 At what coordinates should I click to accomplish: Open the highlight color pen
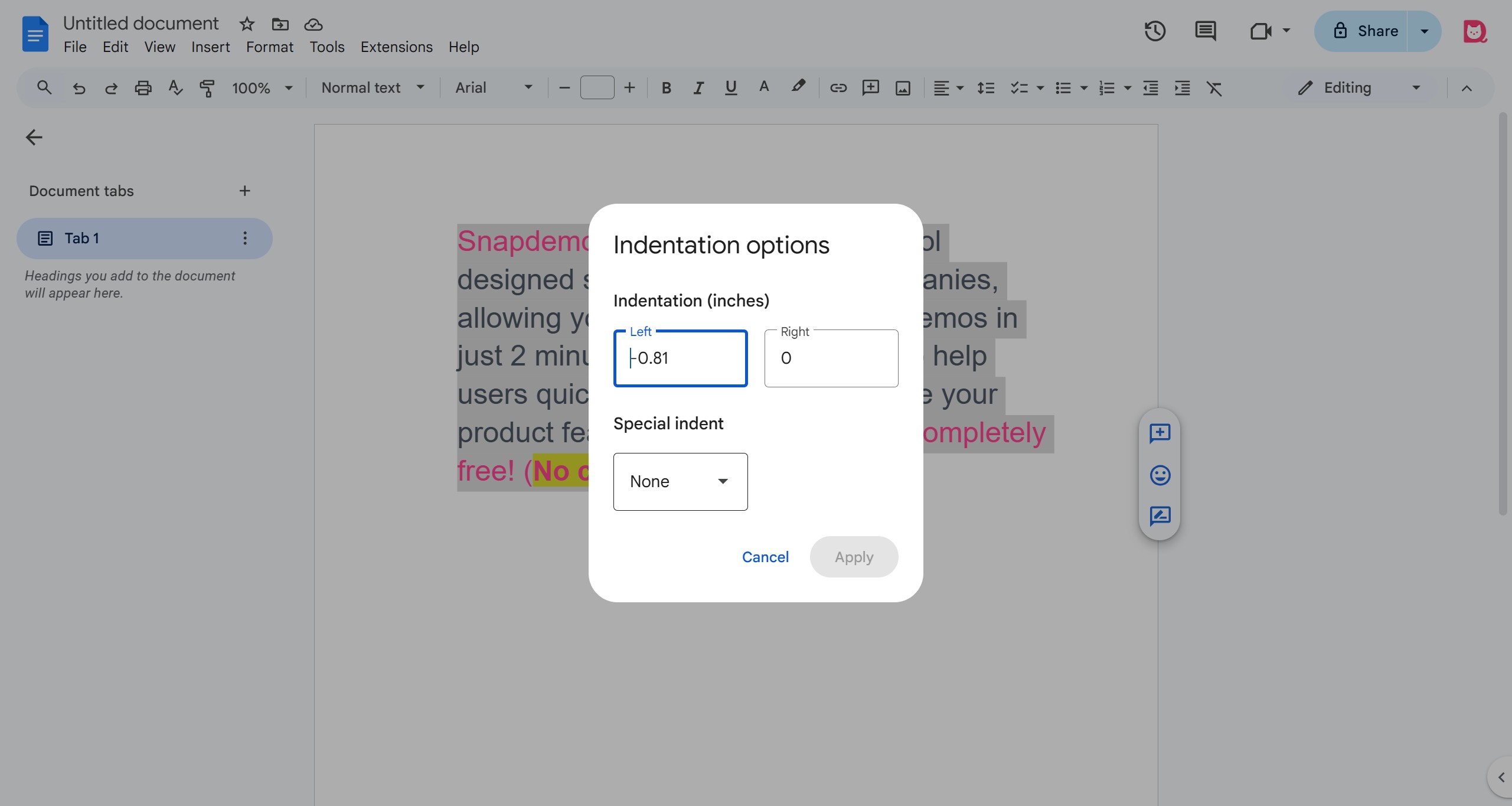pos(798,87)
